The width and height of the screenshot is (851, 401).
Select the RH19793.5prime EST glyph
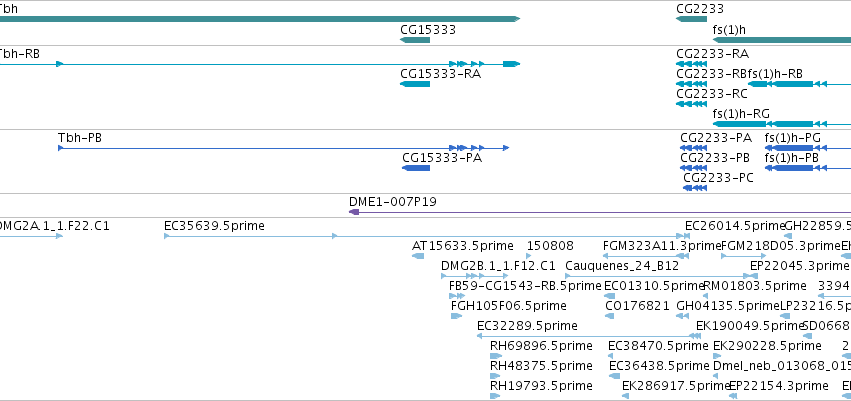tap(495, 396)
